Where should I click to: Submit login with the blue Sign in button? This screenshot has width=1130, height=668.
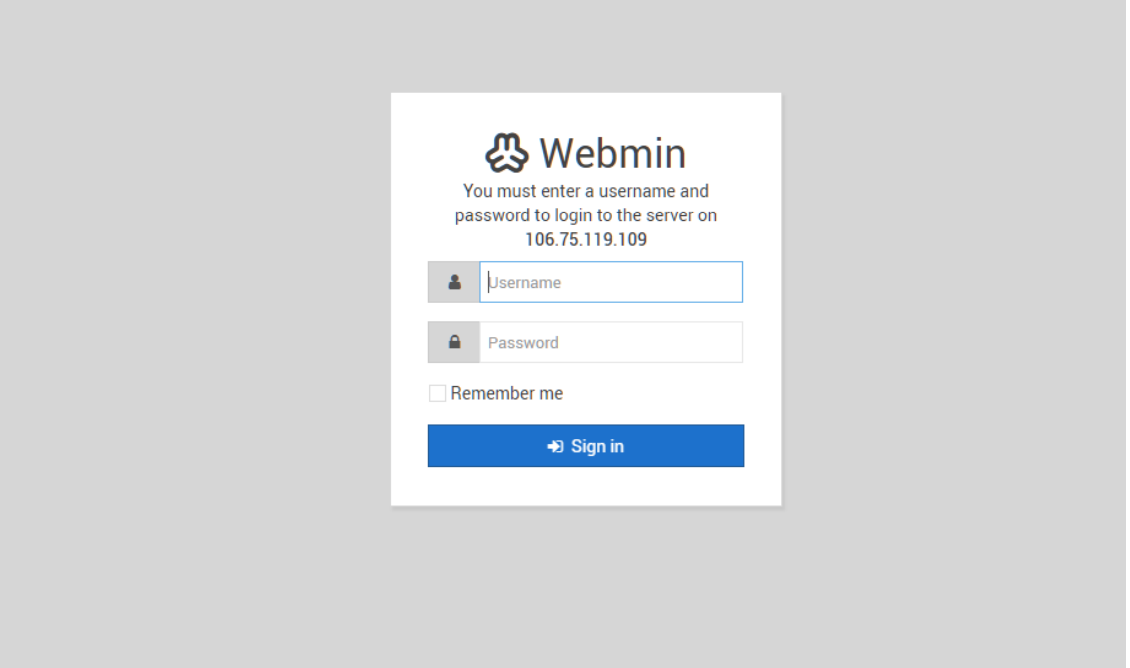tap(586, 445)
